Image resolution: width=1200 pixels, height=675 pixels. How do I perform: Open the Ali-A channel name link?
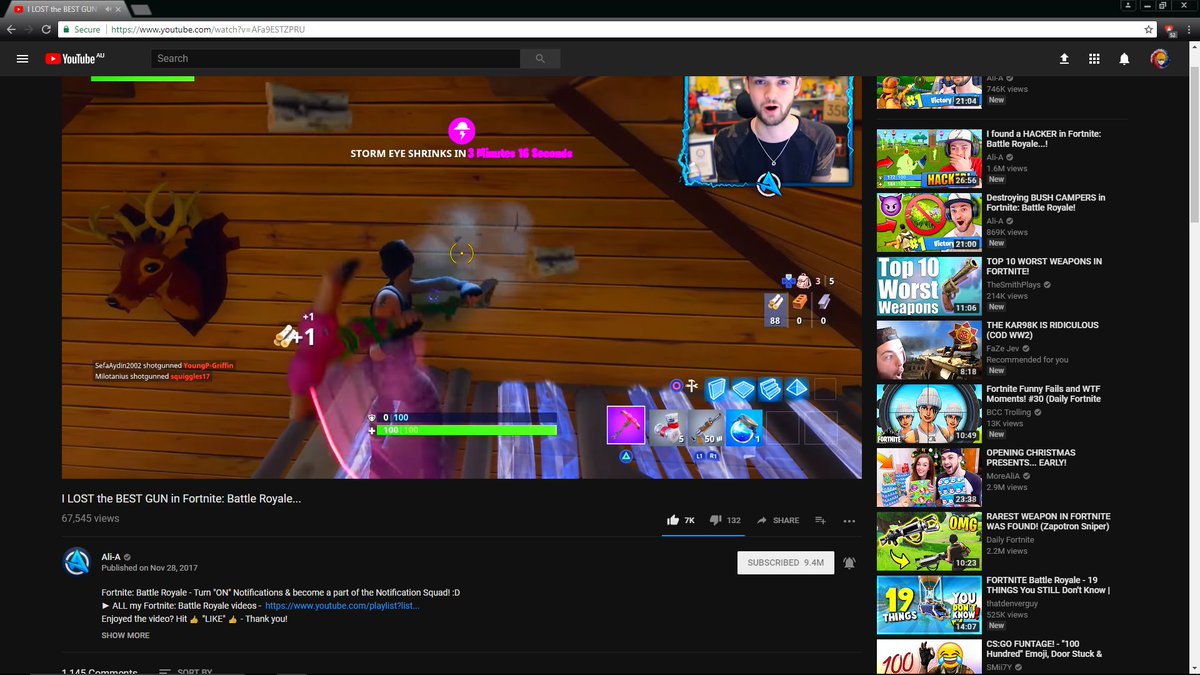coord(111,557)
